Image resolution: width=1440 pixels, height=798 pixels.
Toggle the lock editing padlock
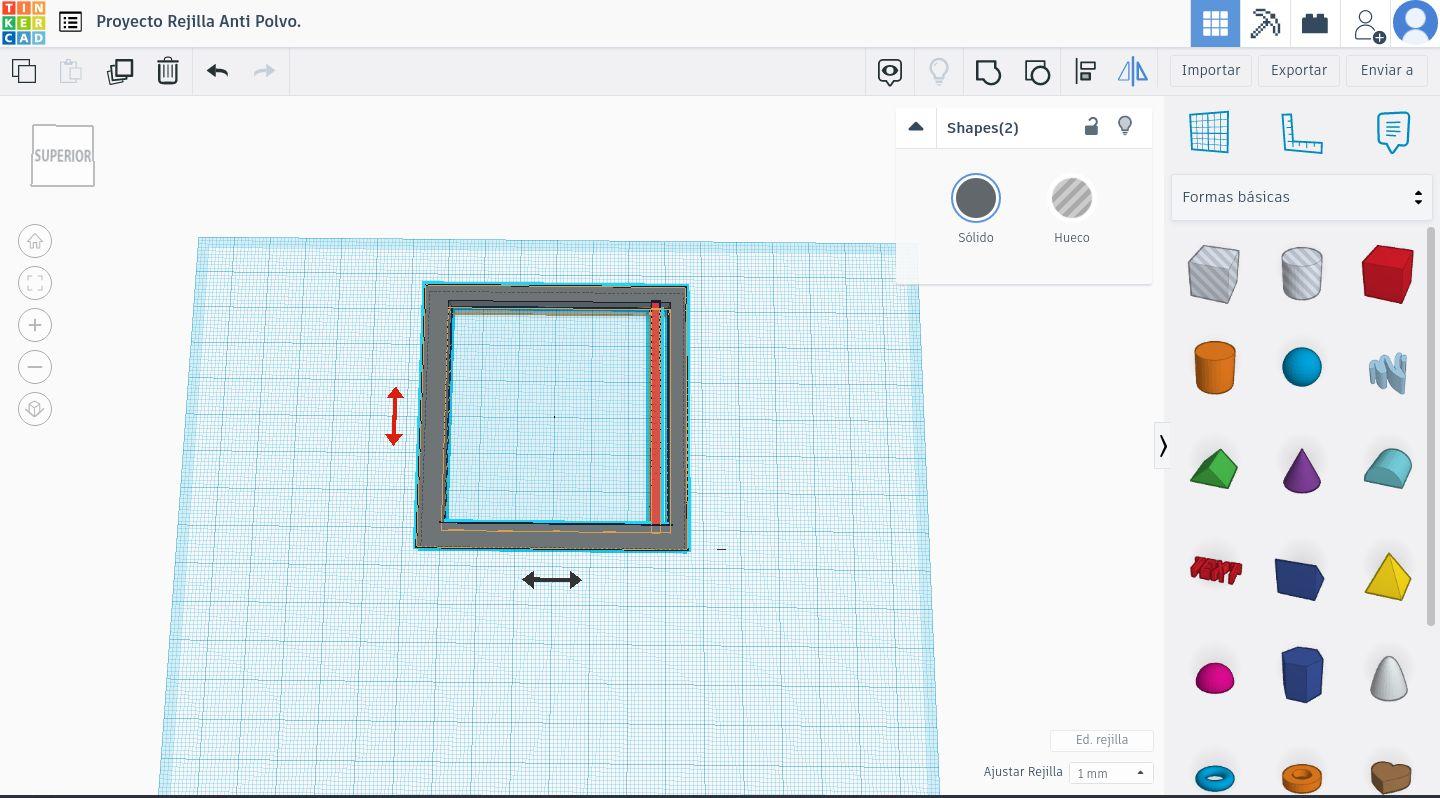1091,126
